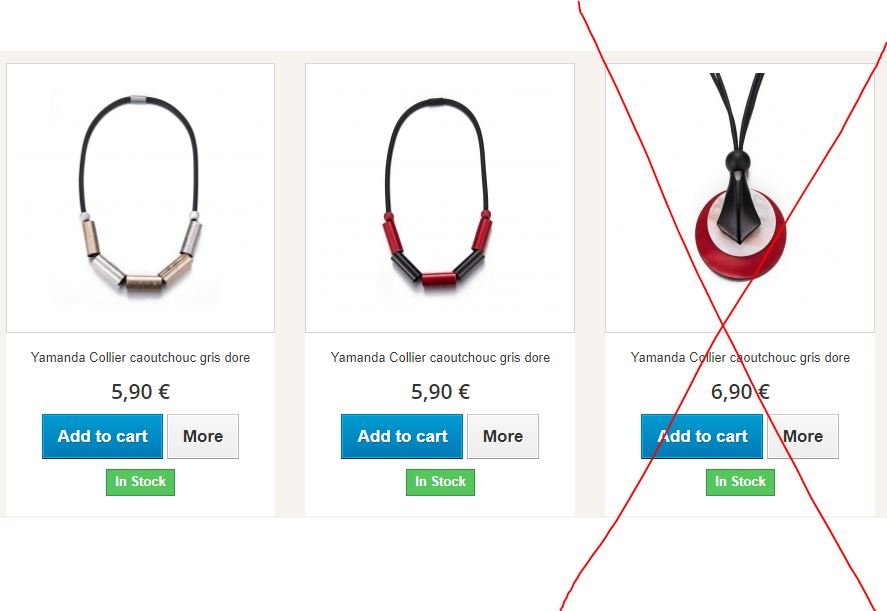
Task: Click In Stock badge of the pendant necklace
Action: pos(740,482)
